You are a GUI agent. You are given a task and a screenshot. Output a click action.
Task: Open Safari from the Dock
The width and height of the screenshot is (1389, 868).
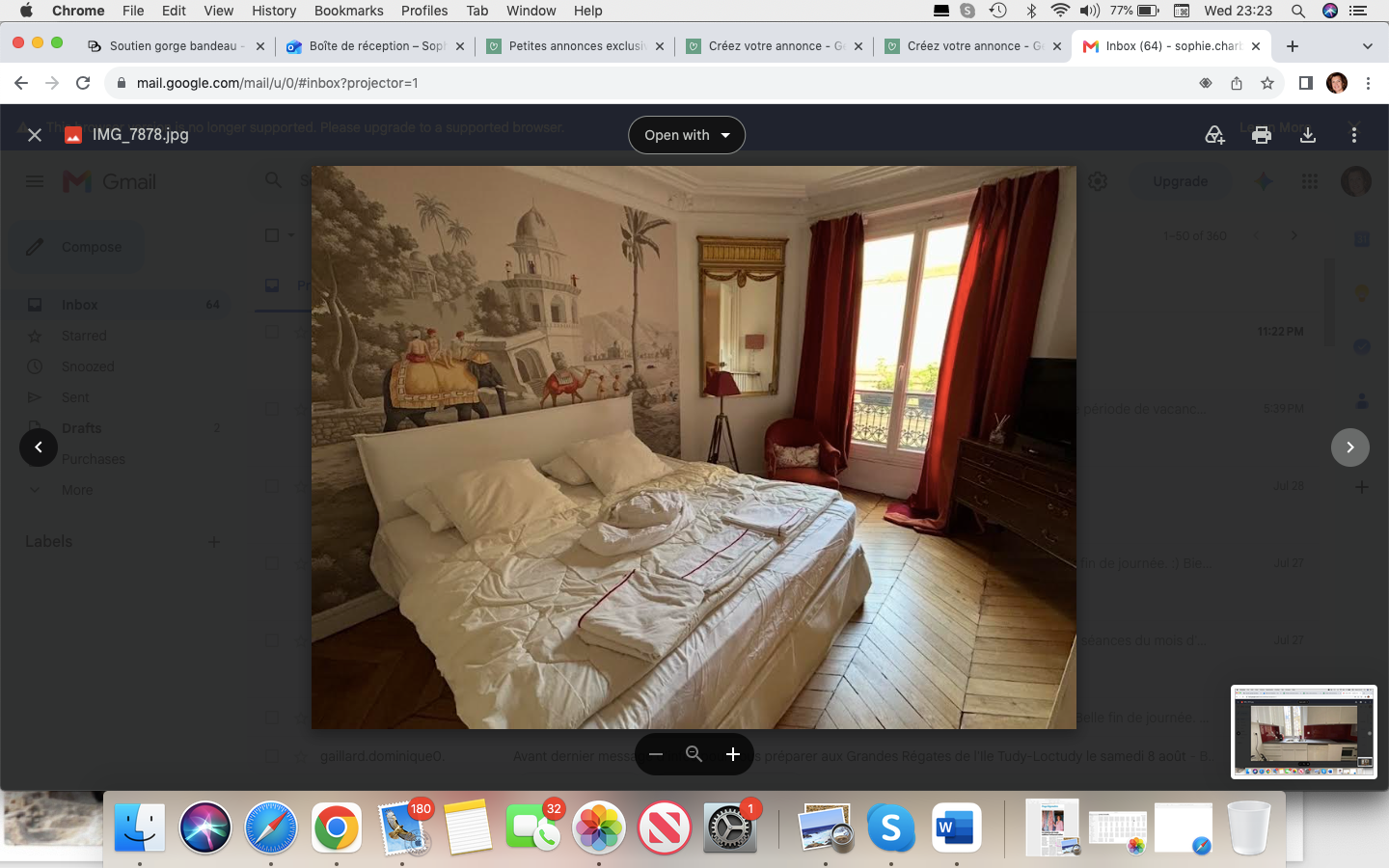point(271,827)
